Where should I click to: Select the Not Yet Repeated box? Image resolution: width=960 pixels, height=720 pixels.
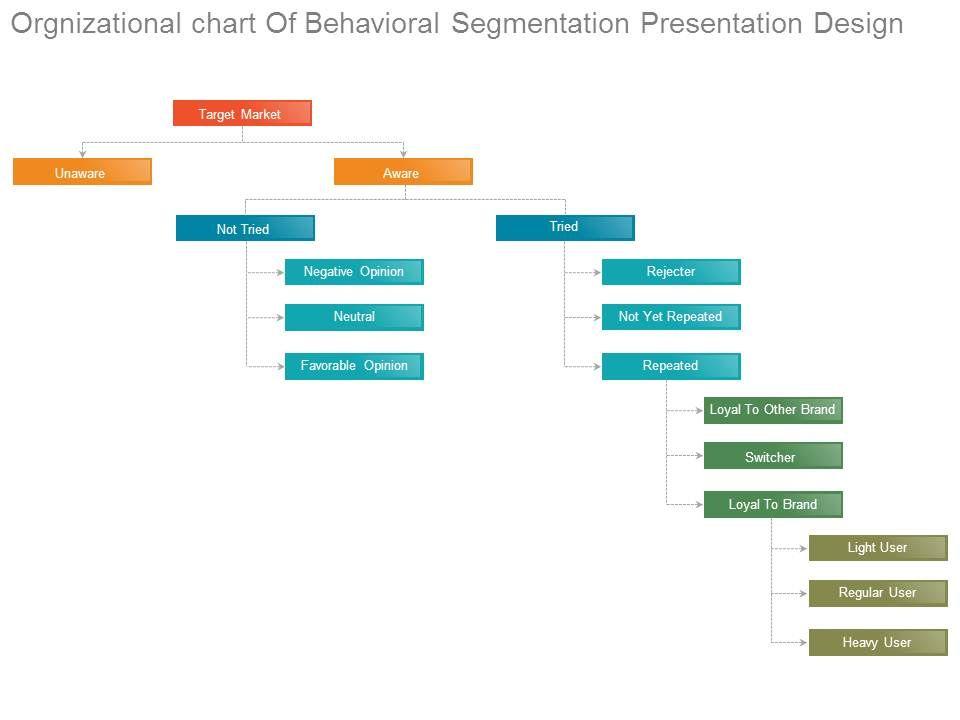coord(671,317)
